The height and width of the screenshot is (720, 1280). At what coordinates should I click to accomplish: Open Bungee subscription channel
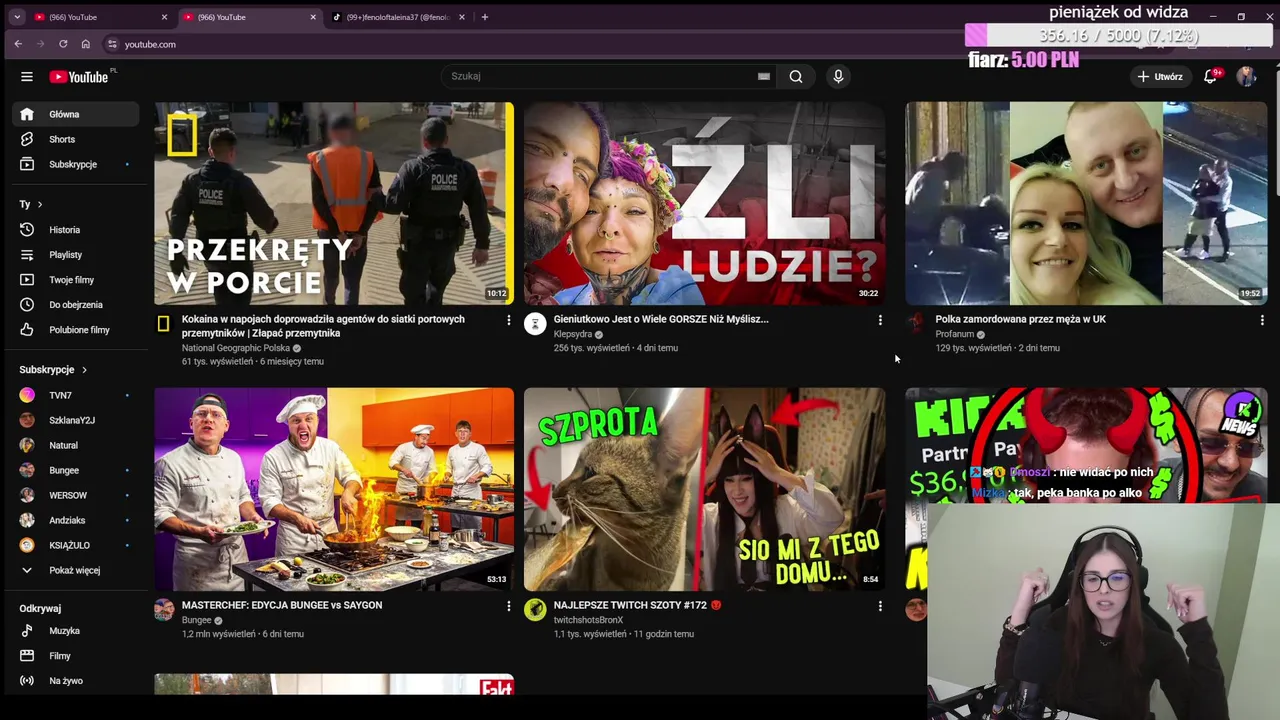tap(77, 470)
